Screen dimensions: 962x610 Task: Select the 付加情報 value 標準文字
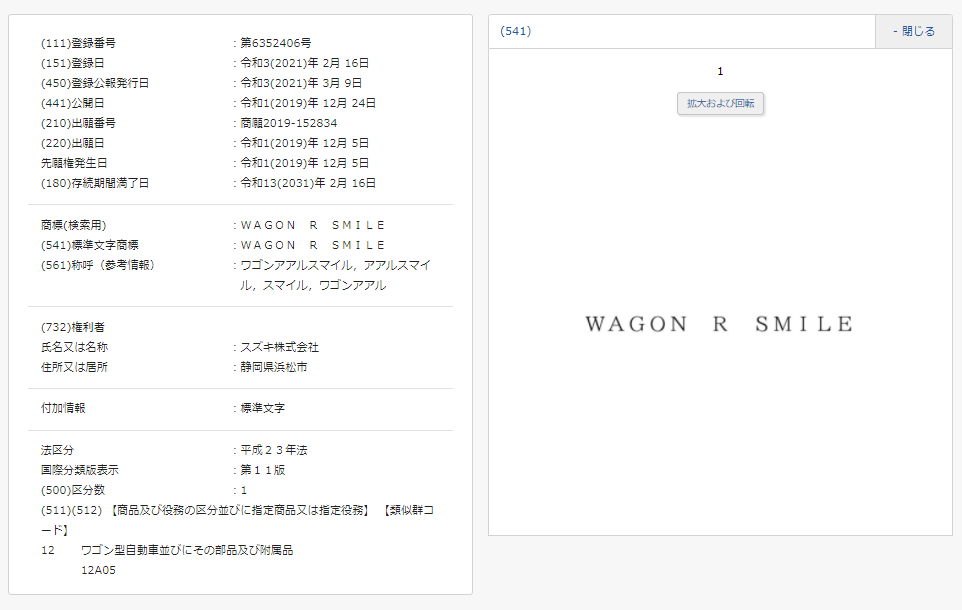pyautogui.click(x=263, y=408)
